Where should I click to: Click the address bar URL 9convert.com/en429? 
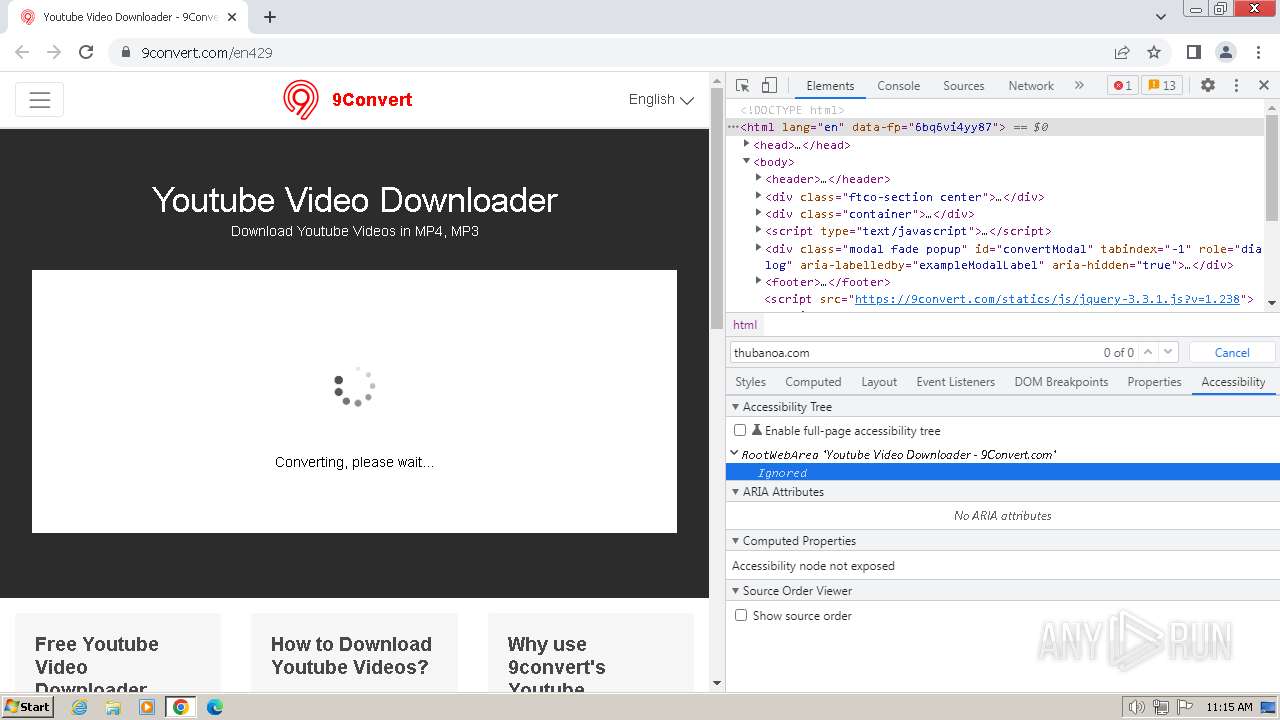[x=207, y=52]
